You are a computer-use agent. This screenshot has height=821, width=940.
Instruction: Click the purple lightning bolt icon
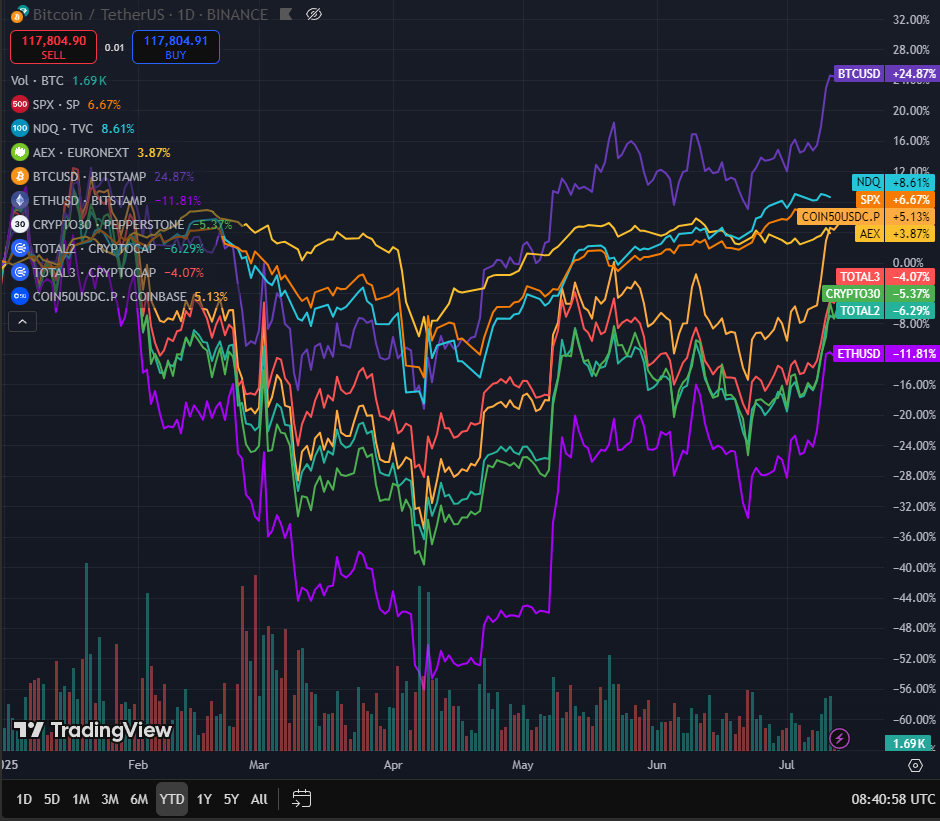(x=839, y=738)
